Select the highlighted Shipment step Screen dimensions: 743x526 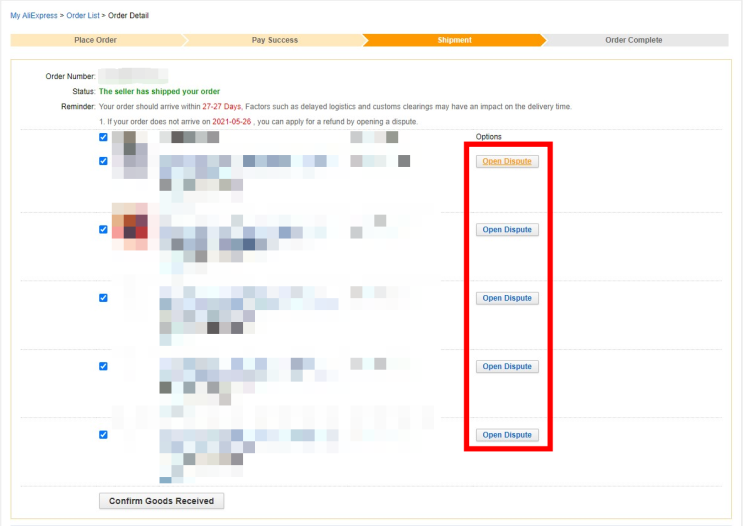(x=454, y=40)
